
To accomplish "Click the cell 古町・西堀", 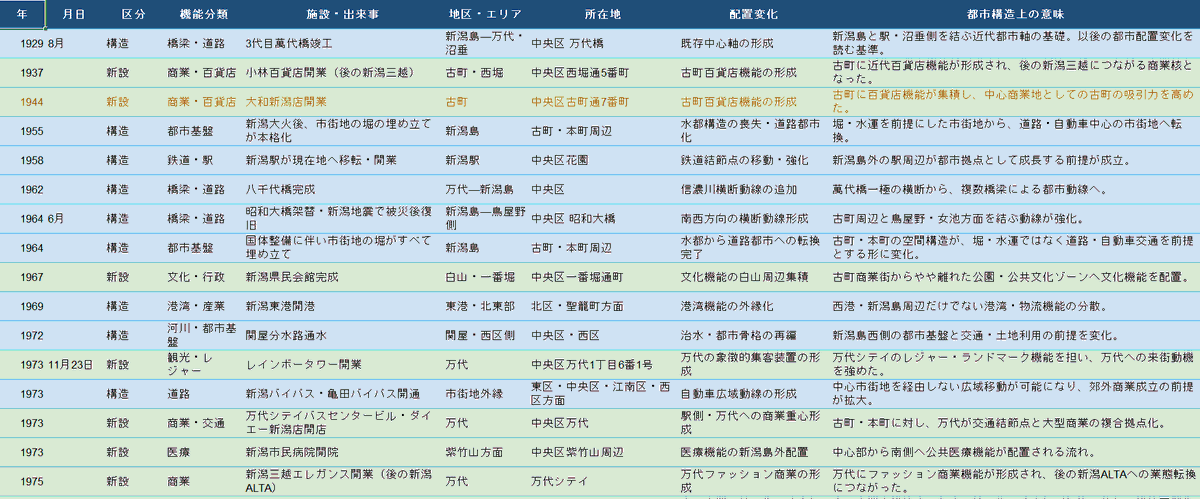I will 484,73.
